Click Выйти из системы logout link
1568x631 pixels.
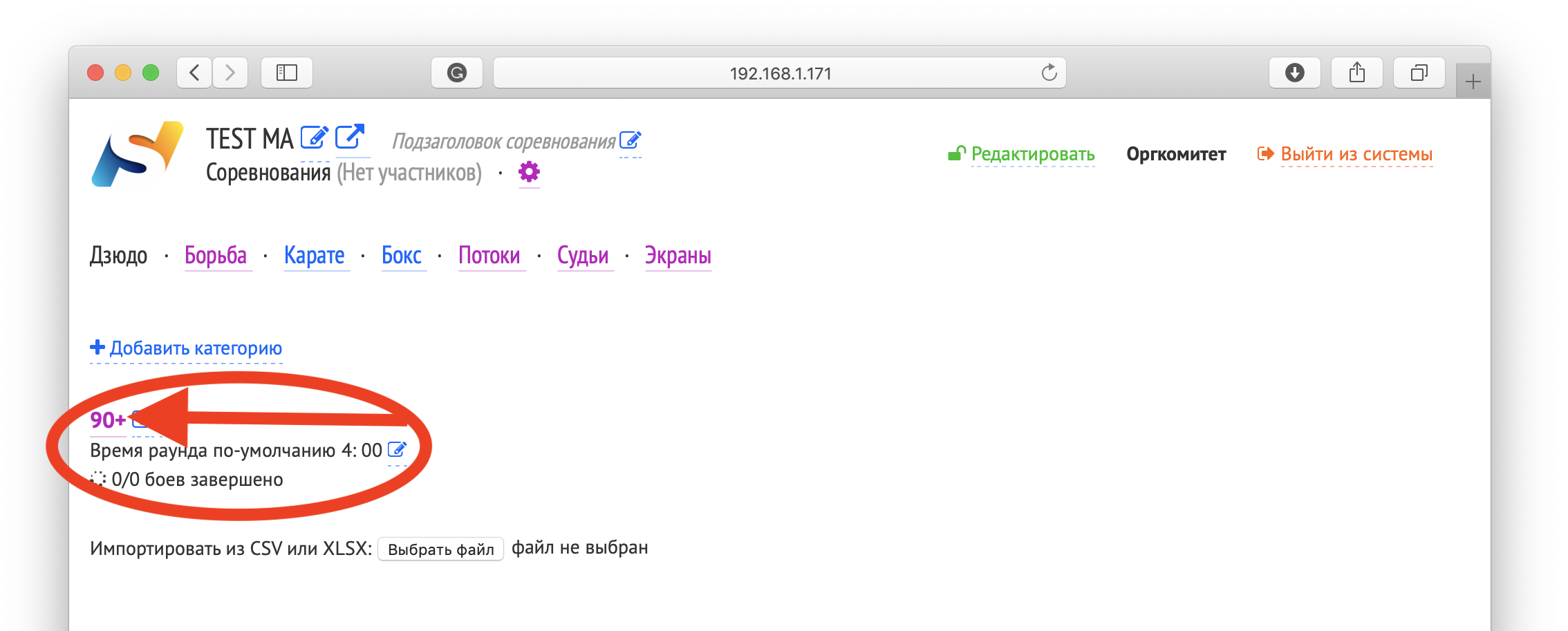[1345, 153]
